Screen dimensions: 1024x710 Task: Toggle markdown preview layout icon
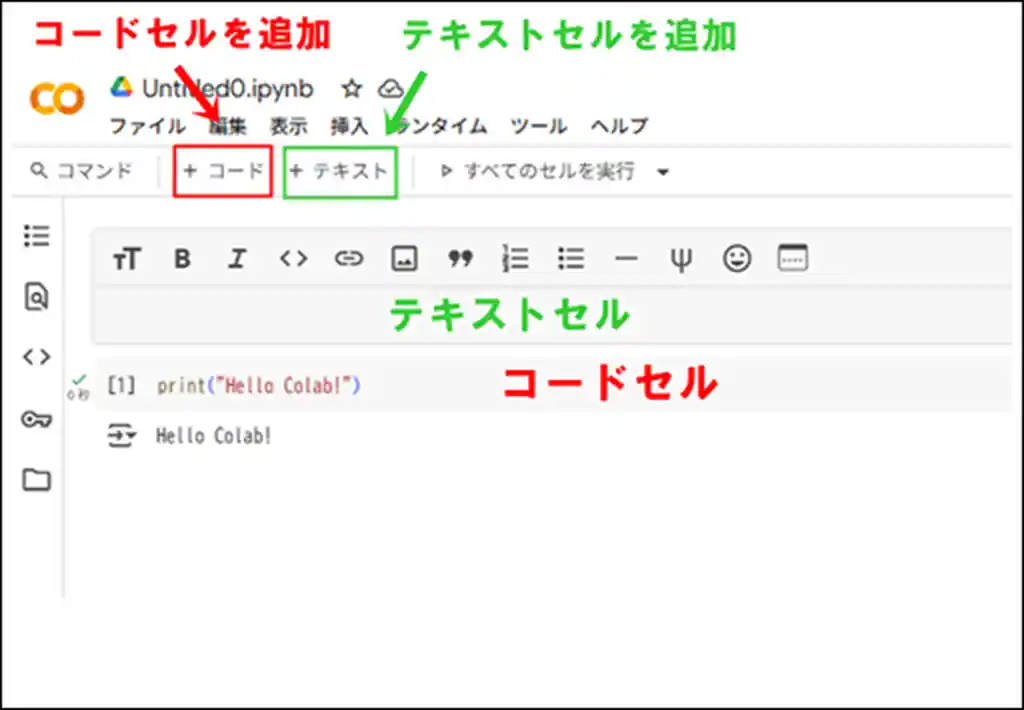click(x=792, y=257)
